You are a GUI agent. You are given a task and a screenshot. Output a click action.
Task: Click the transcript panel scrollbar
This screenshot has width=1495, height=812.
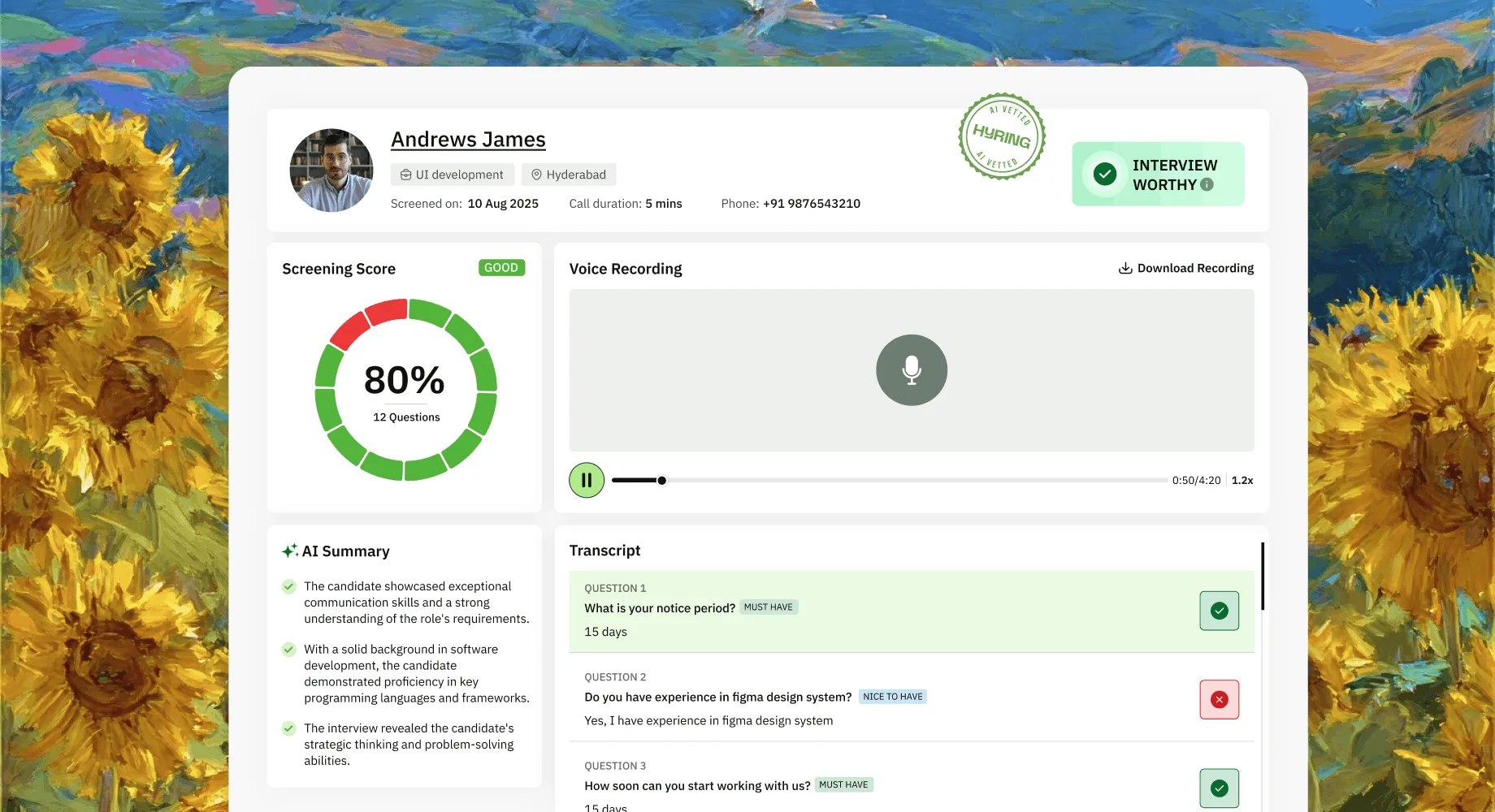click(x=1263, y=577)
